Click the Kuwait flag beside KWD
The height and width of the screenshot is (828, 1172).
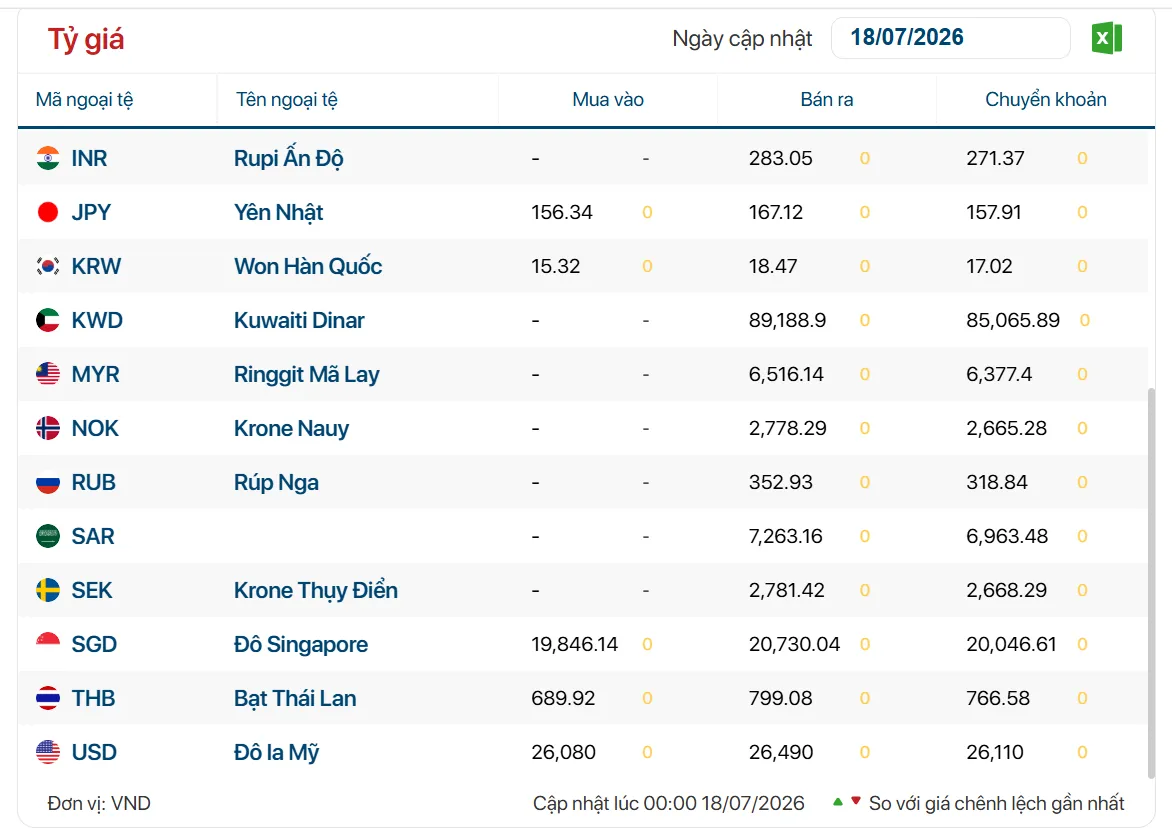[x=48, y=320]
